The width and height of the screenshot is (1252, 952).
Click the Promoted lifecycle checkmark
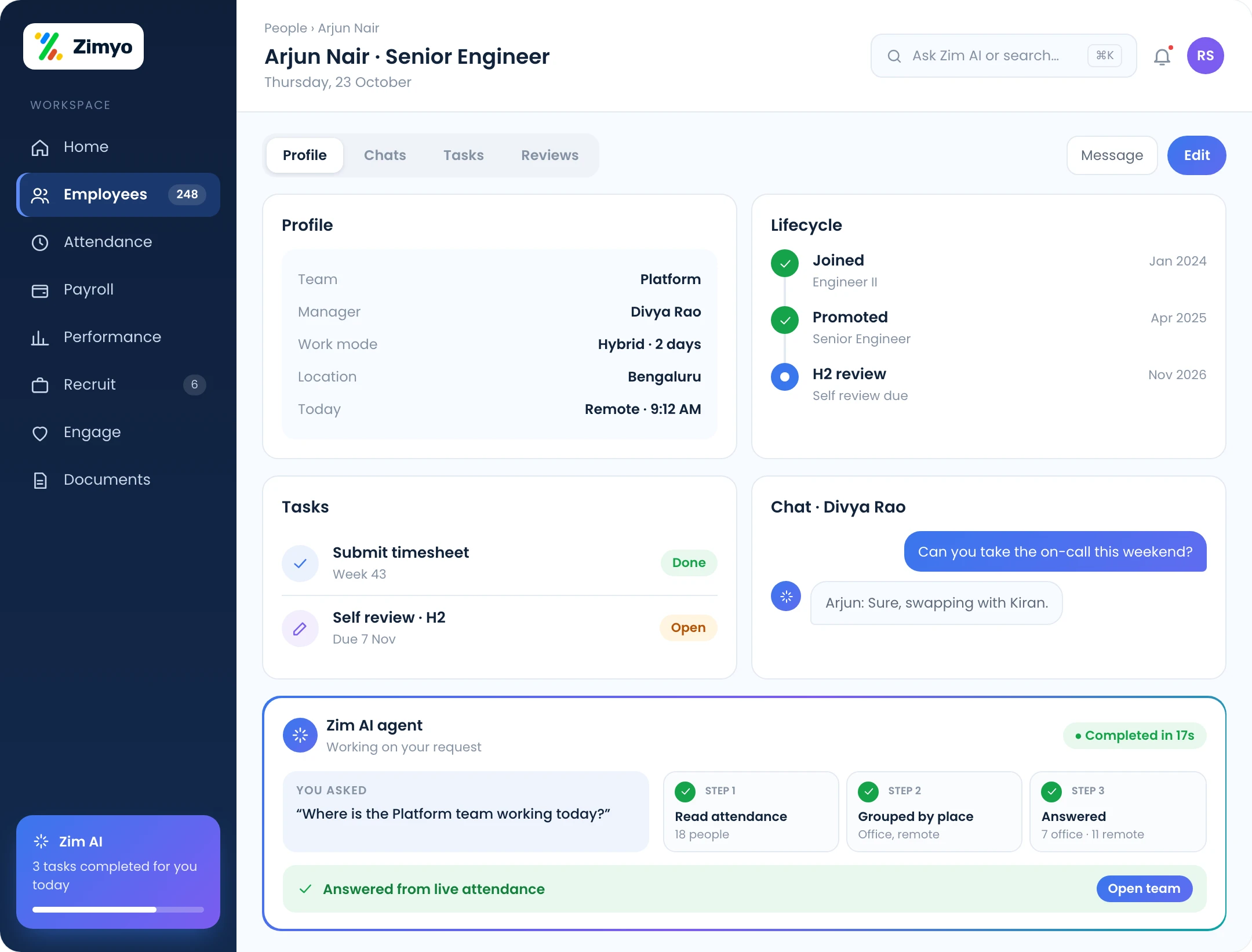click(x=785, y=320)
